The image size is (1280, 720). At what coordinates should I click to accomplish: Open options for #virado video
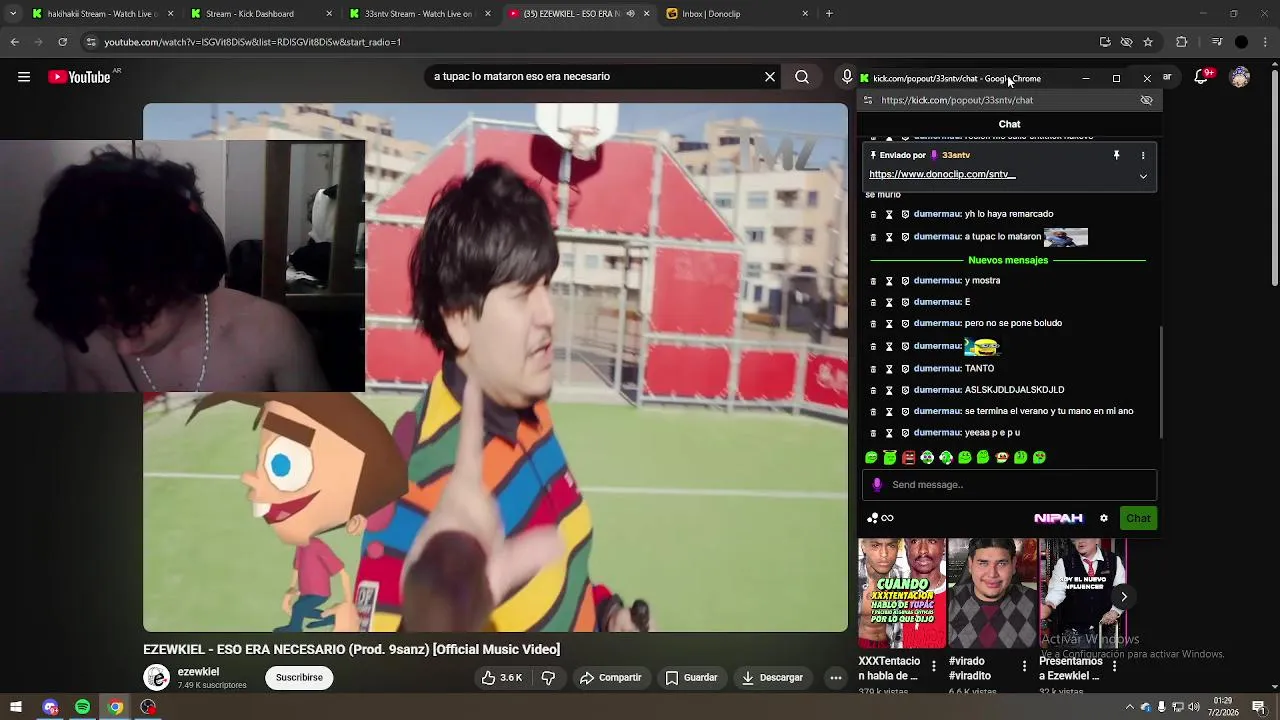(1024, 666)
